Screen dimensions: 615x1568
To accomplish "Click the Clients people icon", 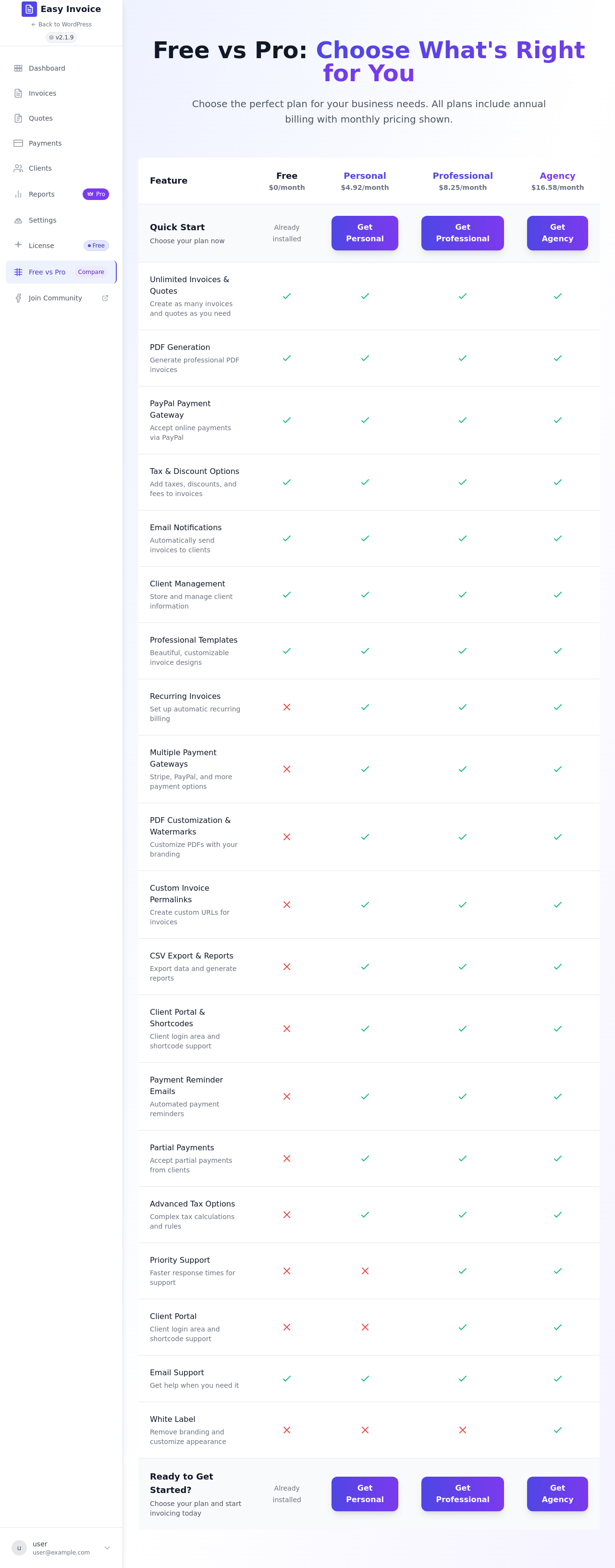I will pyautogui.click(x=18, y=168).
